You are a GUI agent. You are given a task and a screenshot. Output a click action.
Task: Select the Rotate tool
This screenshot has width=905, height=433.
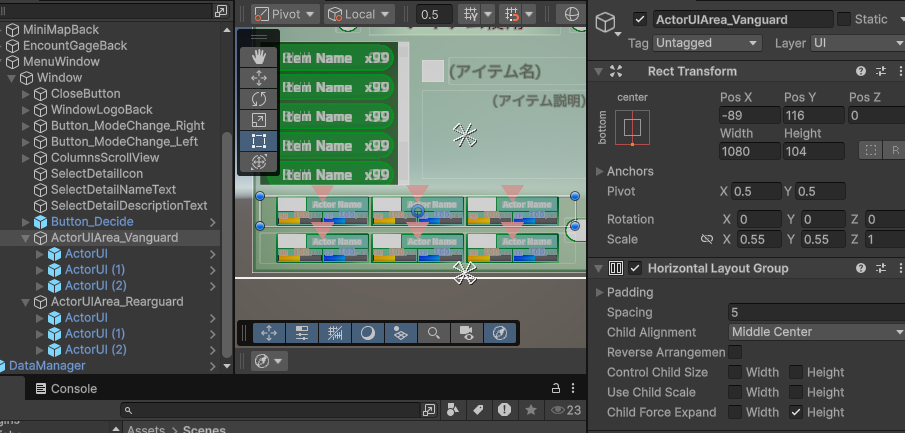[259, 98]
